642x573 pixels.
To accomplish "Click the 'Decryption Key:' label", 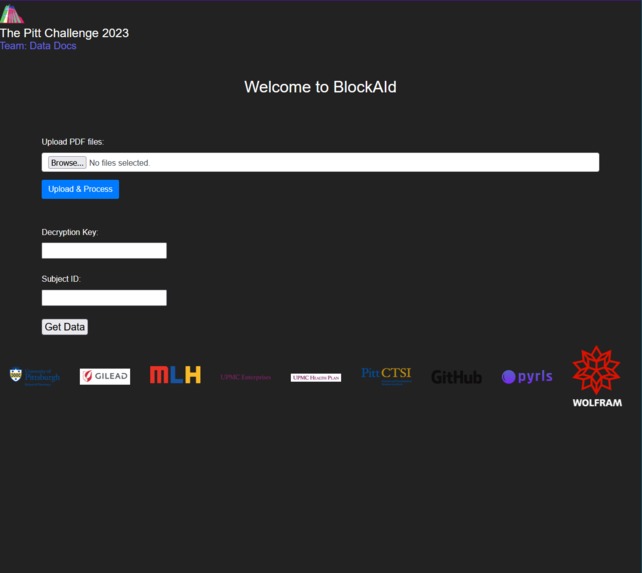I will pyautogui.click(x=70, y=232).
